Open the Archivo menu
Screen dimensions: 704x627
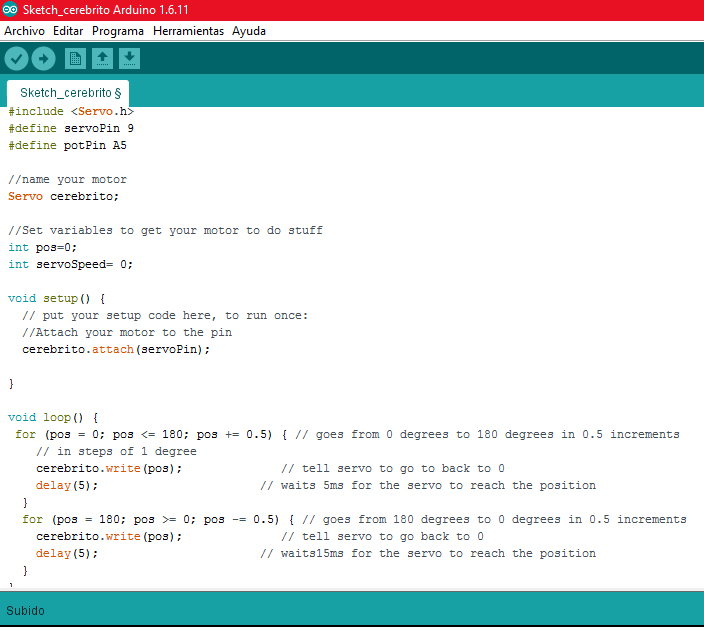[24, 31]
